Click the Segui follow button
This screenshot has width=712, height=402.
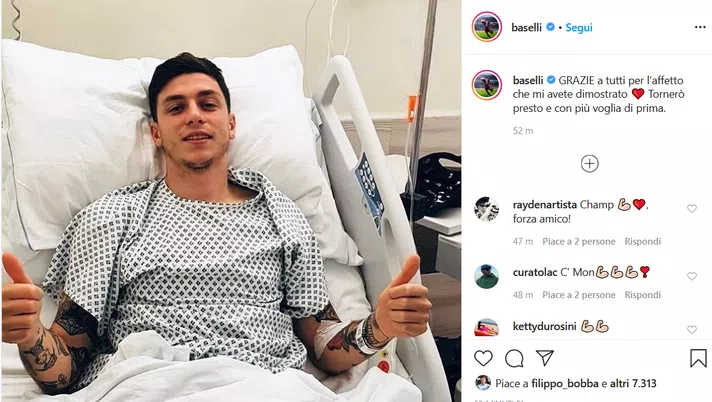click(x=578, y=27)
